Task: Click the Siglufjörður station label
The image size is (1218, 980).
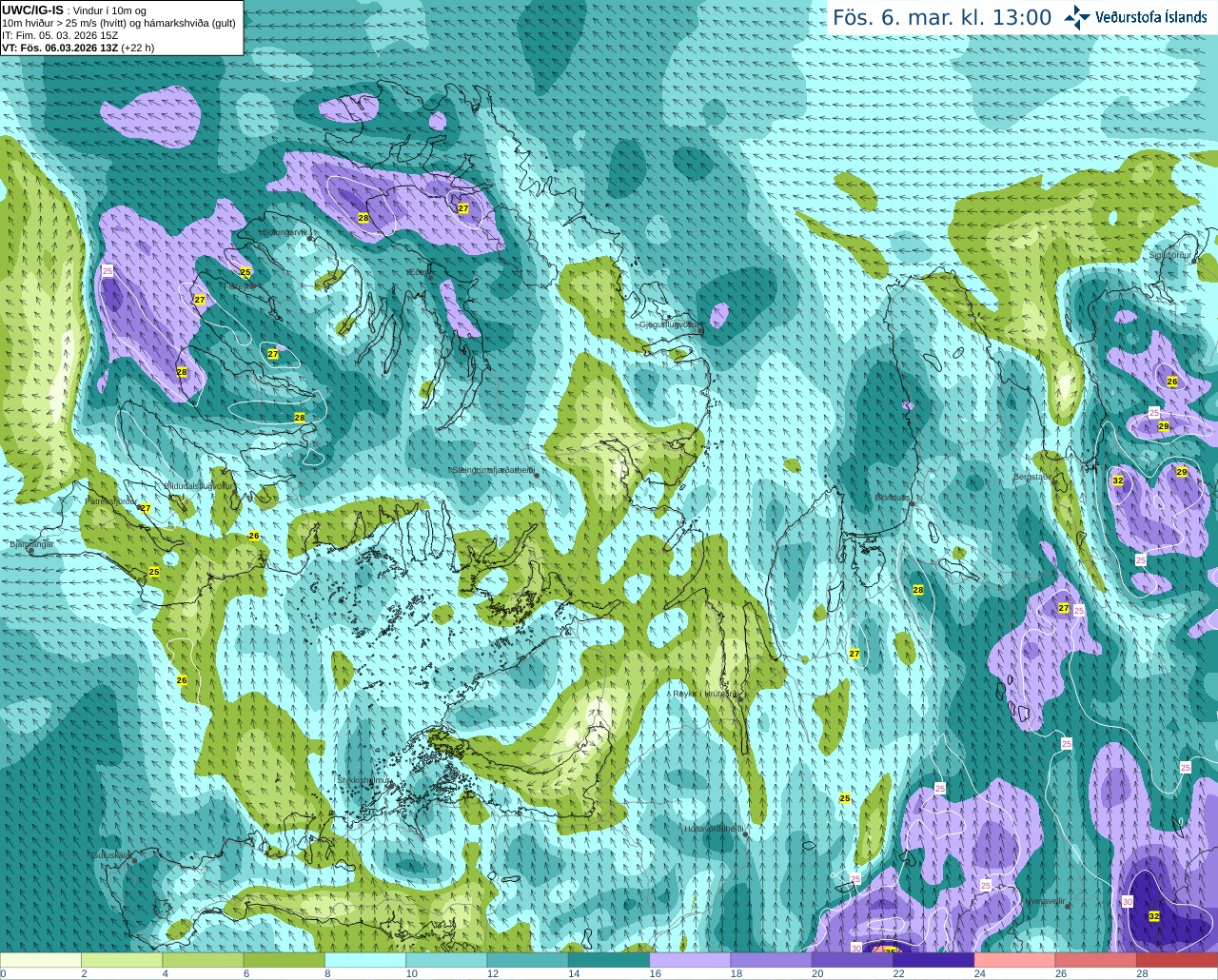Action: pyautogui.click(x=1169, y=255)
